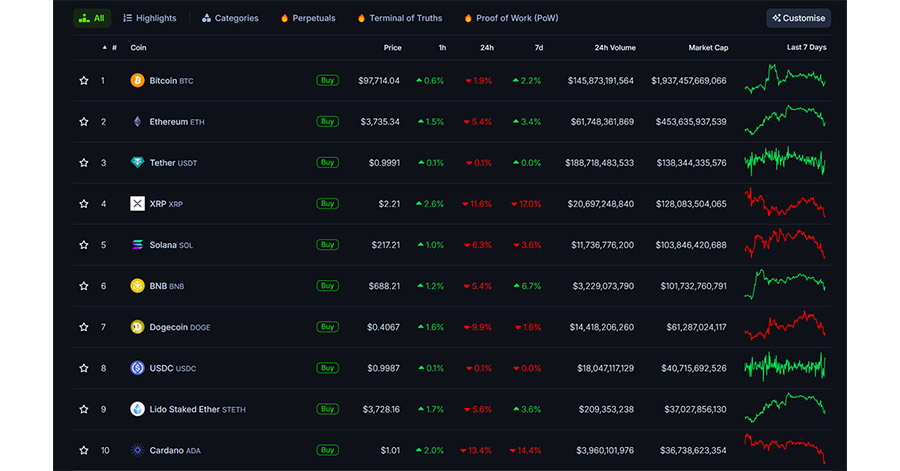Open Tether 7-day sparkline chart

click(785, 161)
